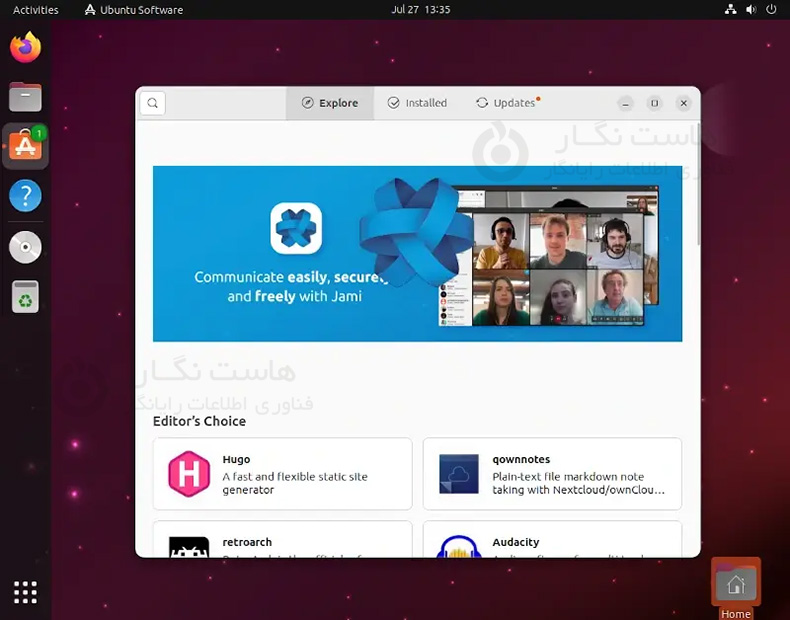
Task: Show Applications grid in dock
Action: pyautogui.click(x=25, y=592)
